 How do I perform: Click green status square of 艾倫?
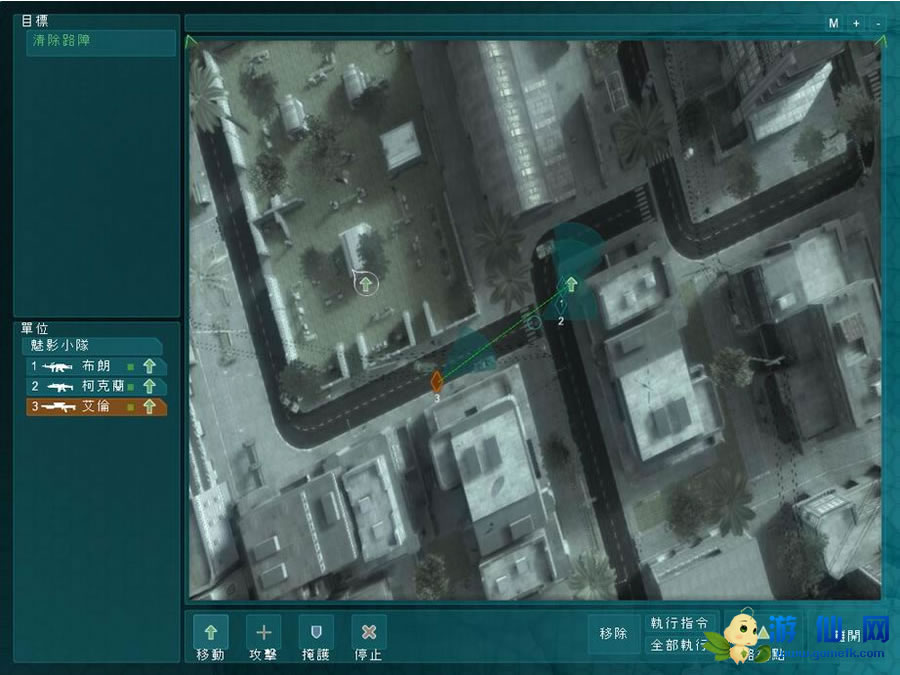[x=131, y=407]
